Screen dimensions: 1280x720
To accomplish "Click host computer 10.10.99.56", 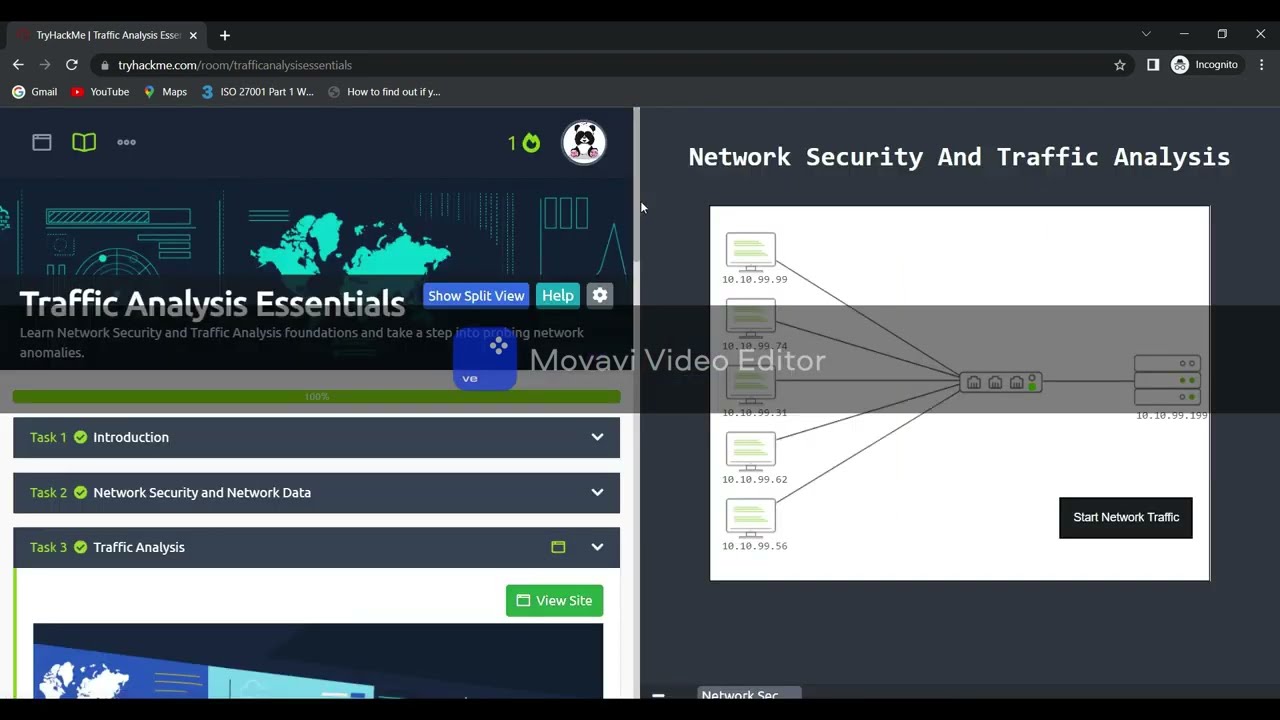I will 751,518.
